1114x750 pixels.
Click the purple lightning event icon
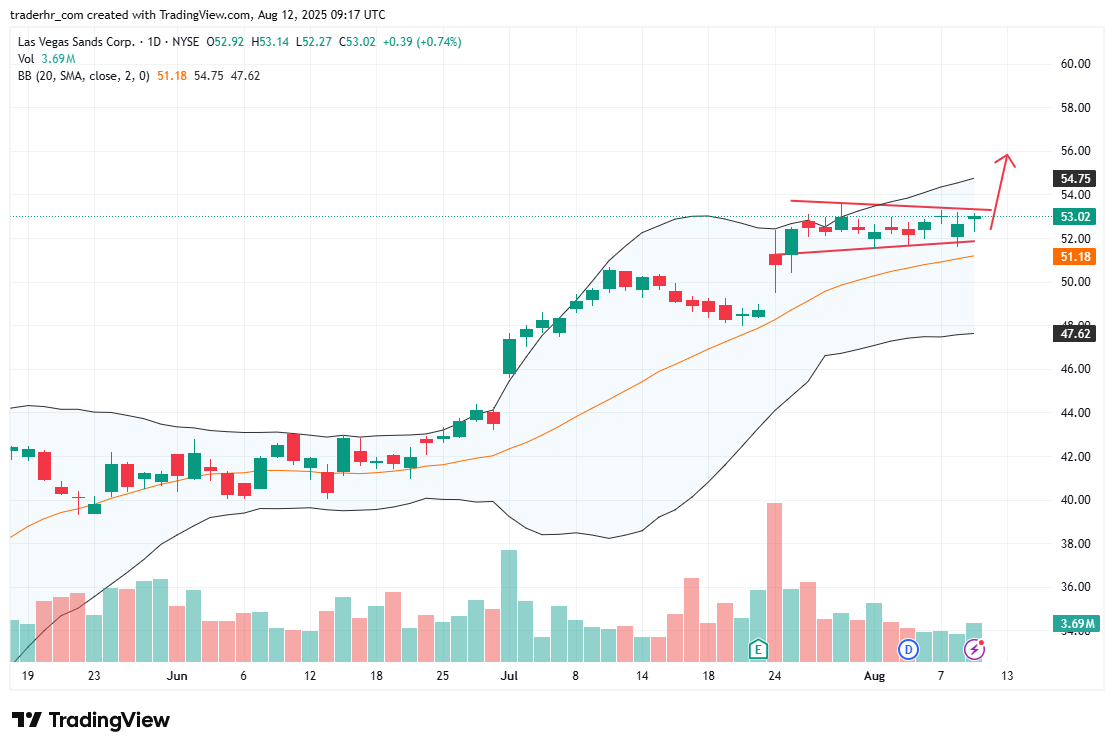(974, 648)
